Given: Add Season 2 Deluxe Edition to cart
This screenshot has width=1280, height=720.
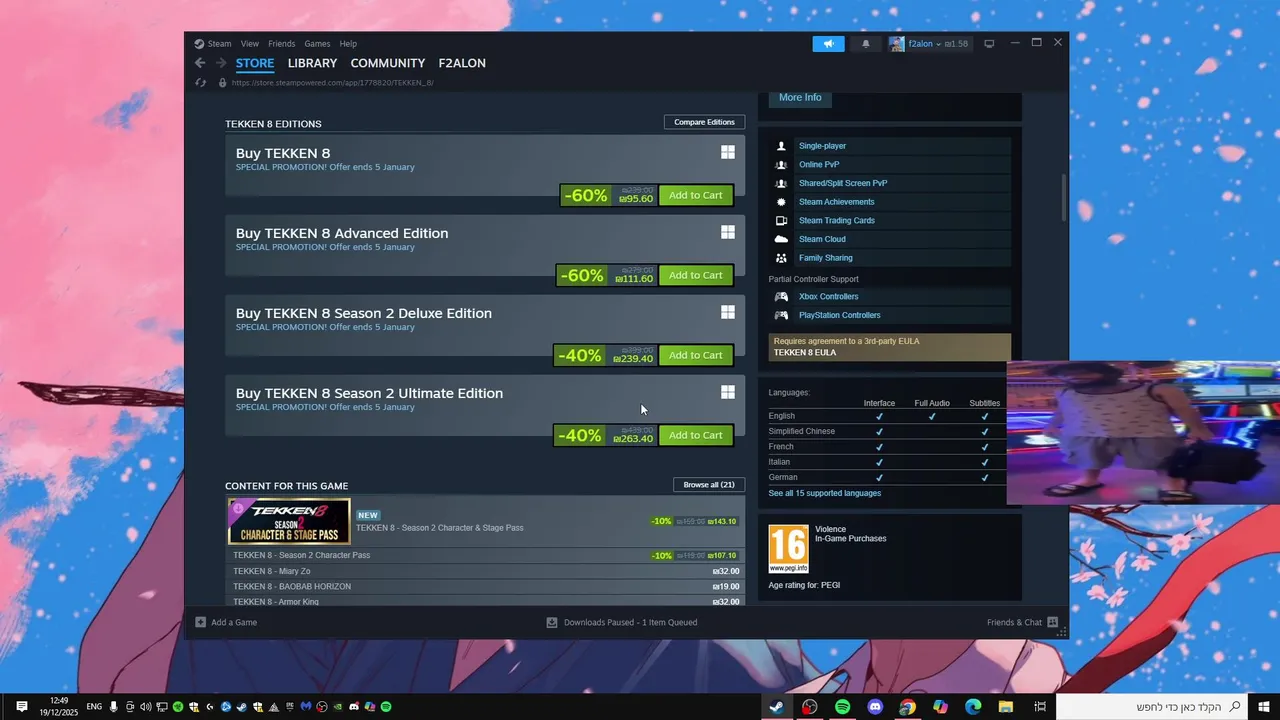Looking at the screenshot, I should pos(695,355).
